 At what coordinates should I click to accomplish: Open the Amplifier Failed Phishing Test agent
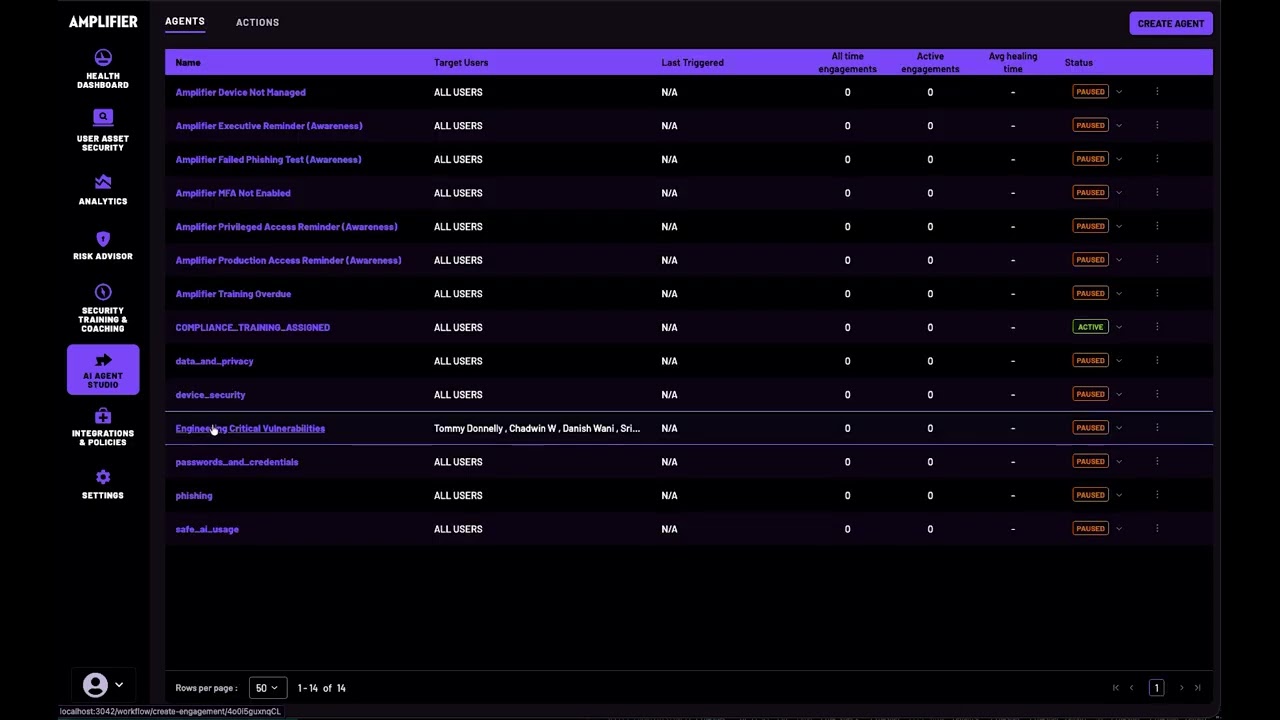click(x=268, y=159)
